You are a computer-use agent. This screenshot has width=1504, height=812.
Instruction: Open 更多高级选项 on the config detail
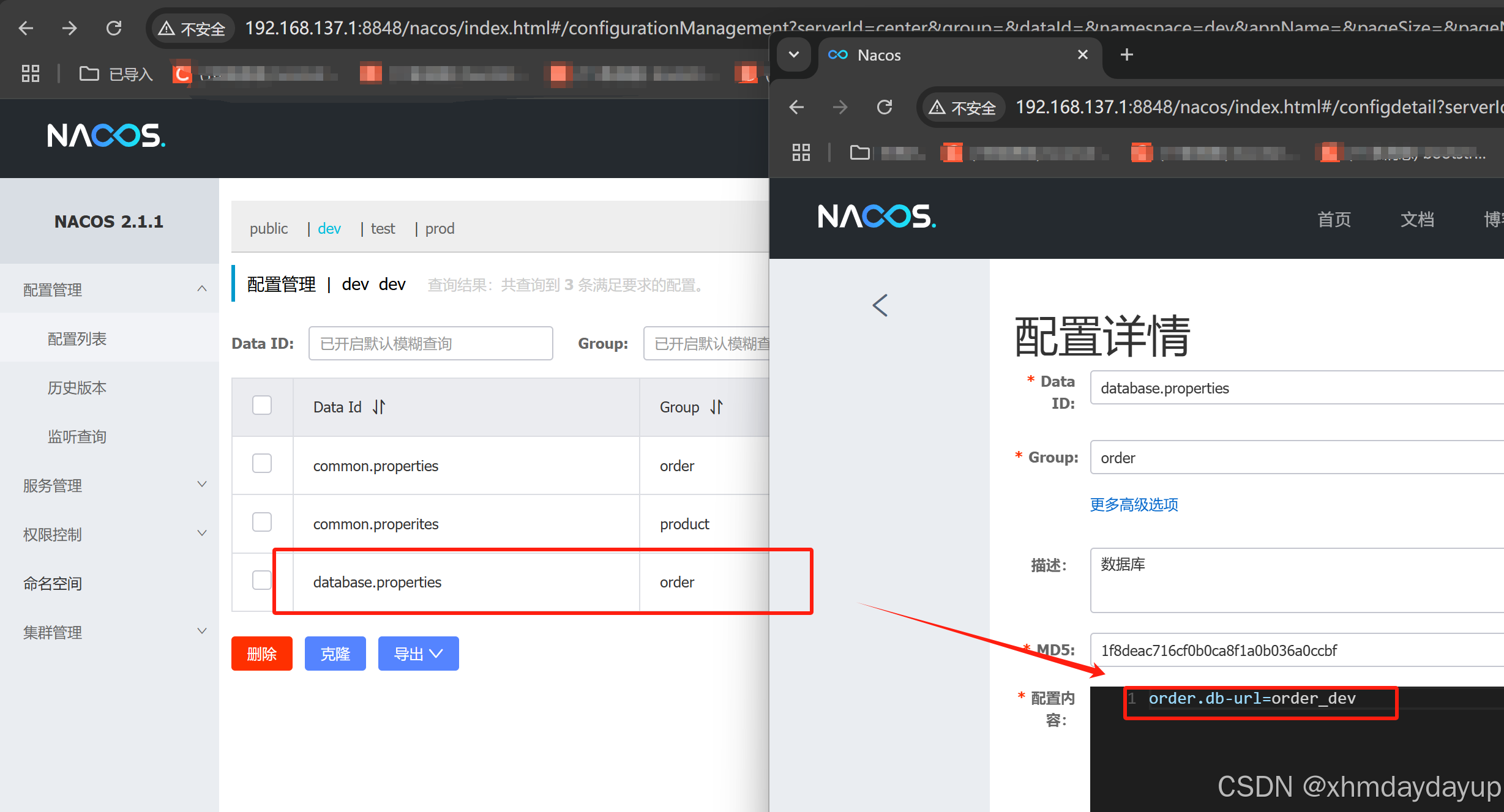point(1133,505)
